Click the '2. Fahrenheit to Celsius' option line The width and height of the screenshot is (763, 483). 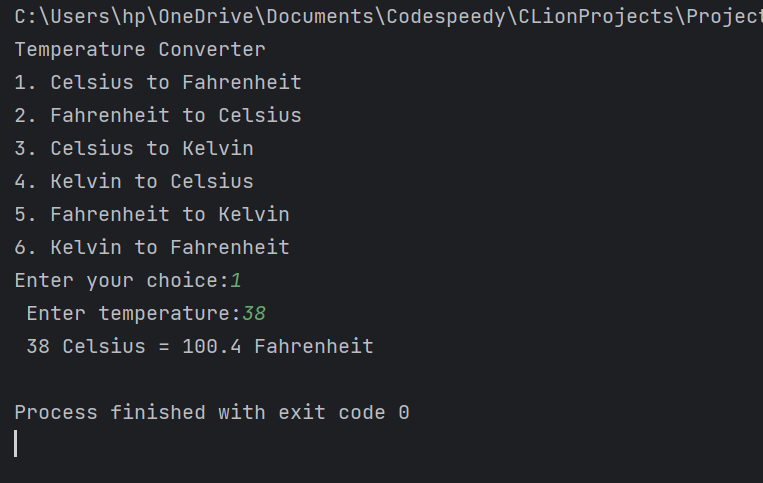pyautogui.click(x=158, y=116)
